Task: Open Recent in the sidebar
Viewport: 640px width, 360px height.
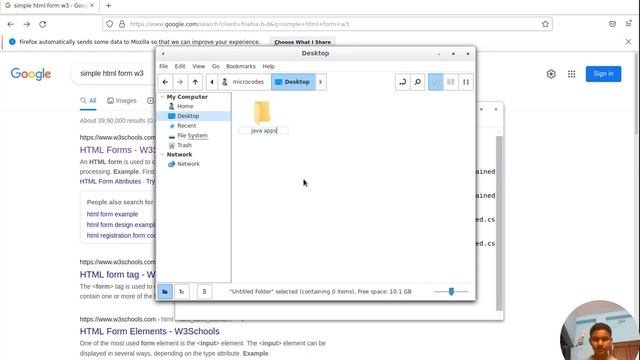Action: [x=187, y=126]
